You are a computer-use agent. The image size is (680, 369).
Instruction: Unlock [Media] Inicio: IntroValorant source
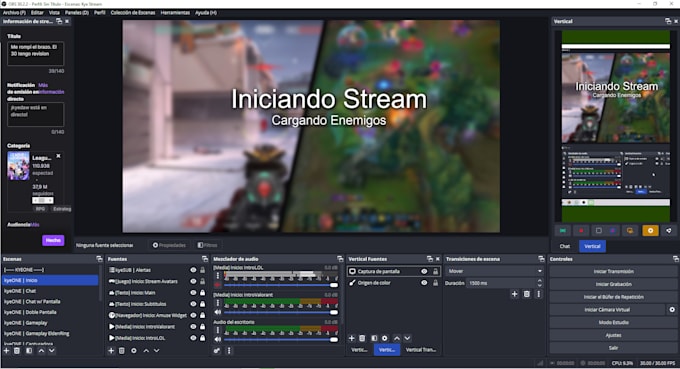203,327
